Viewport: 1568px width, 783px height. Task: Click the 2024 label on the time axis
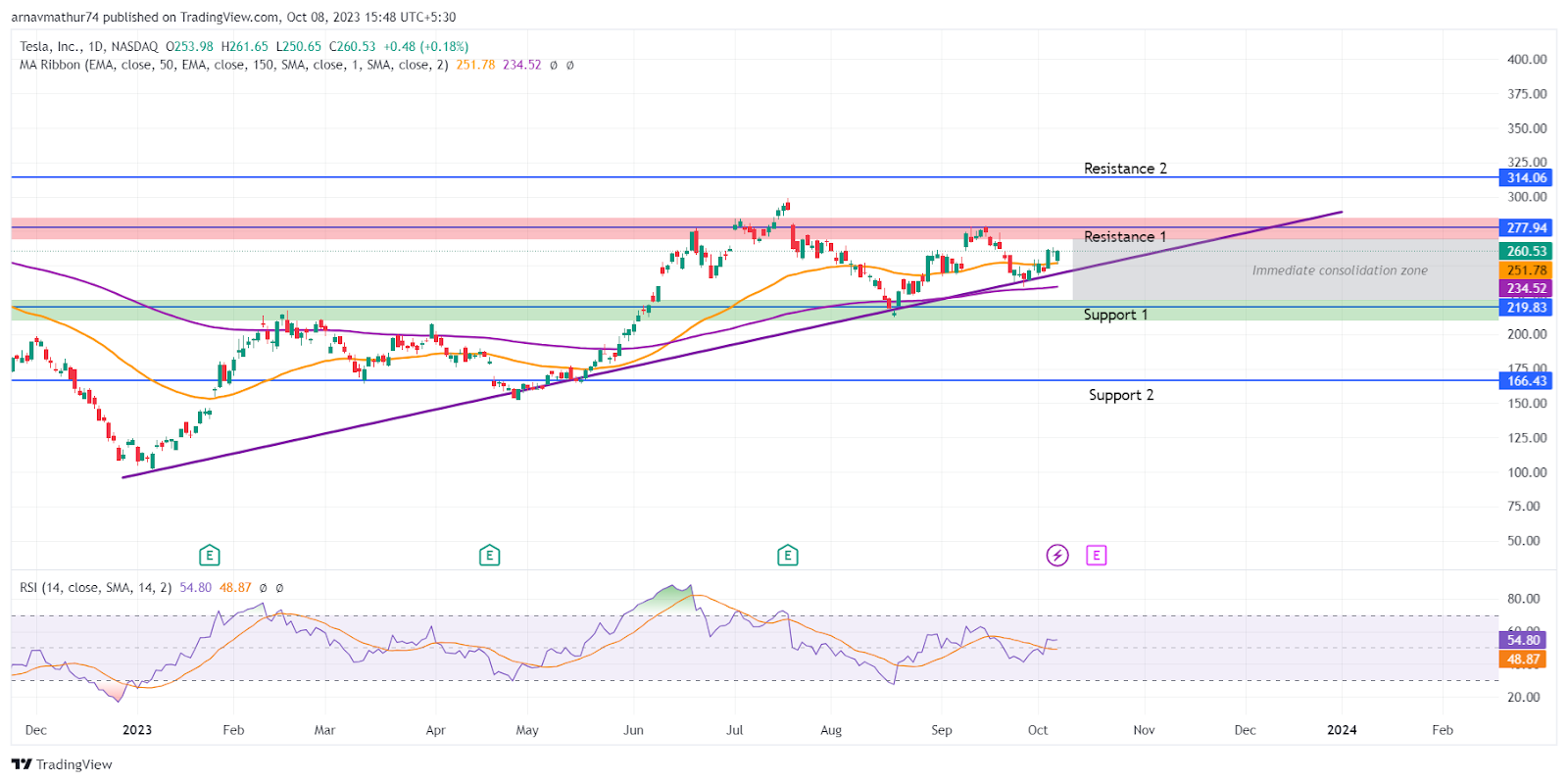point(1342,730)
